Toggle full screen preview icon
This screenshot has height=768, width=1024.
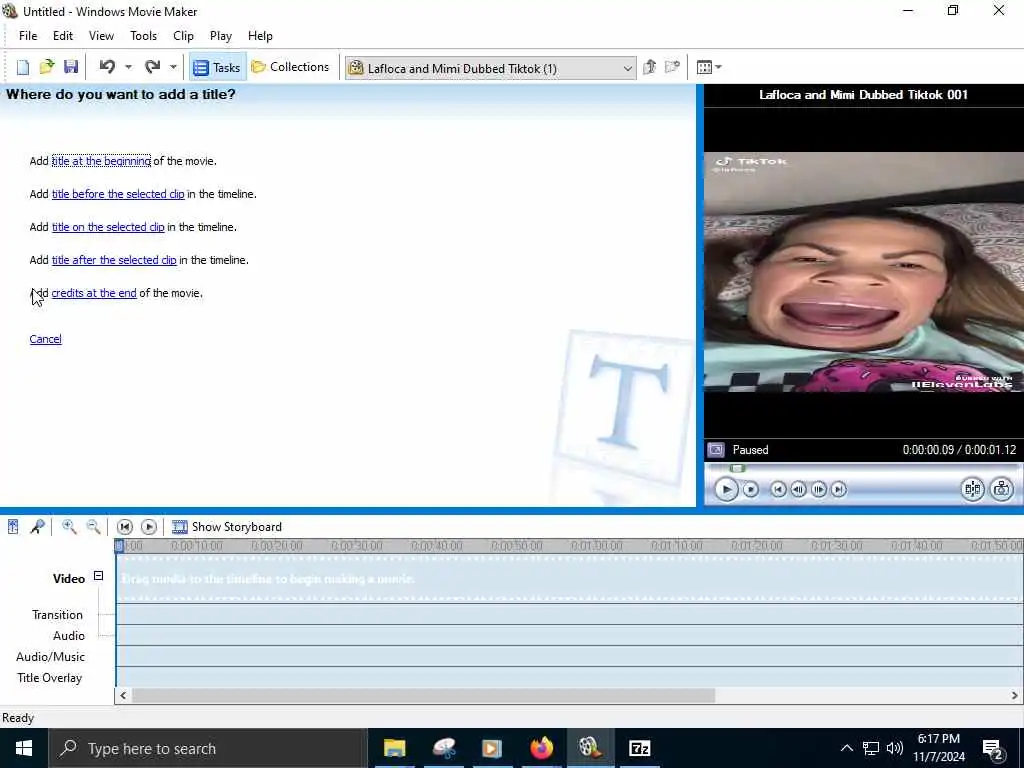click(716, 450)
